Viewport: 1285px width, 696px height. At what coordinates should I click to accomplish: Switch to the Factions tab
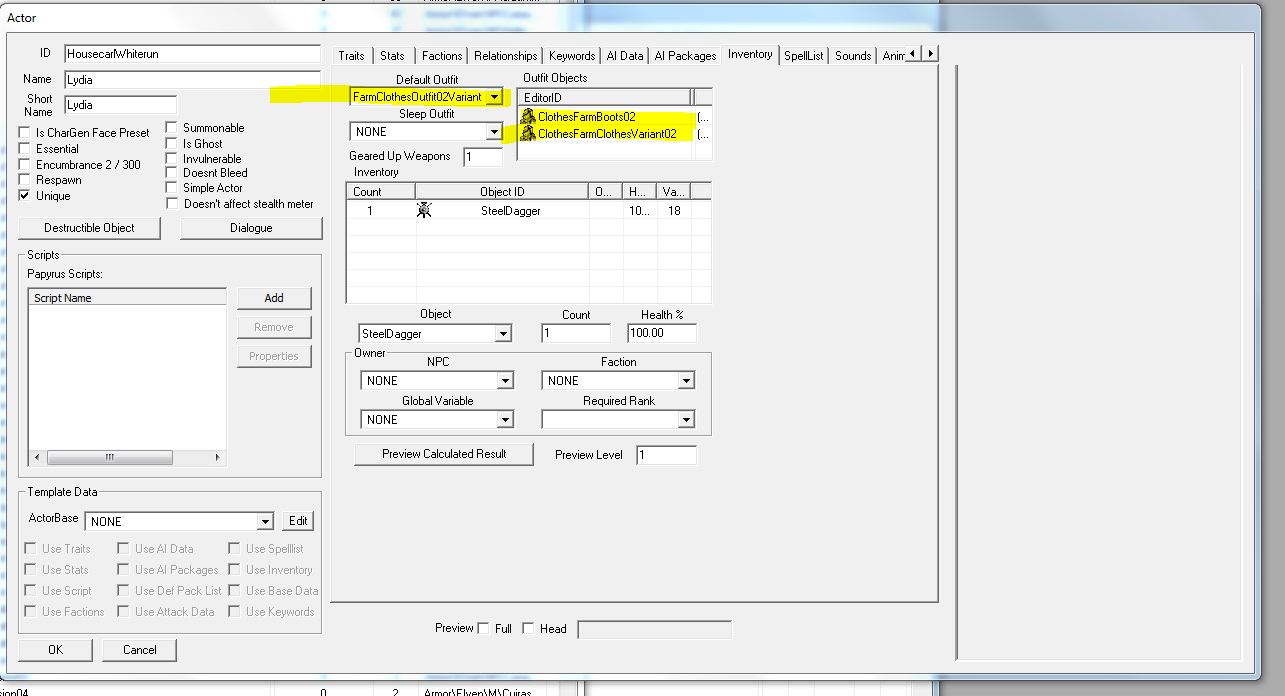[441, 56]
